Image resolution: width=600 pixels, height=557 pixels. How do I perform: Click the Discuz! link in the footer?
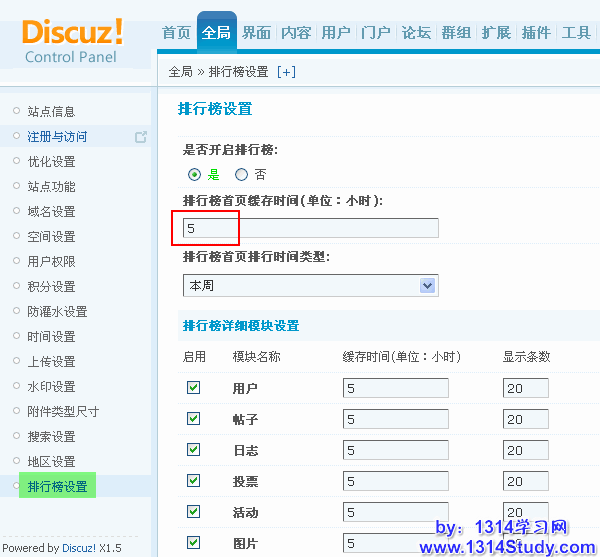(x=77, y=548)
